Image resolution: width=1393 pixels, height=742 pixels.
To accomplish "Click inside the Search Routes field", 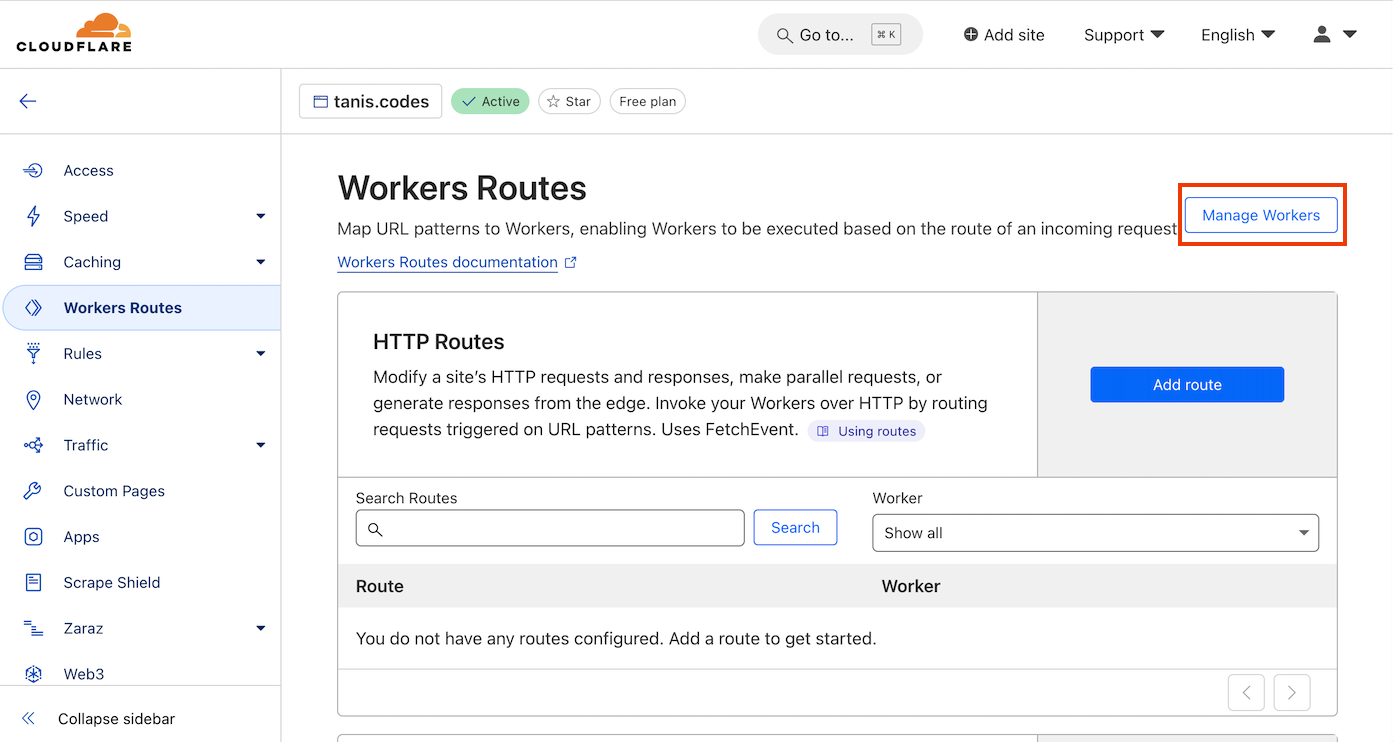I will click(x=549, y=527).
